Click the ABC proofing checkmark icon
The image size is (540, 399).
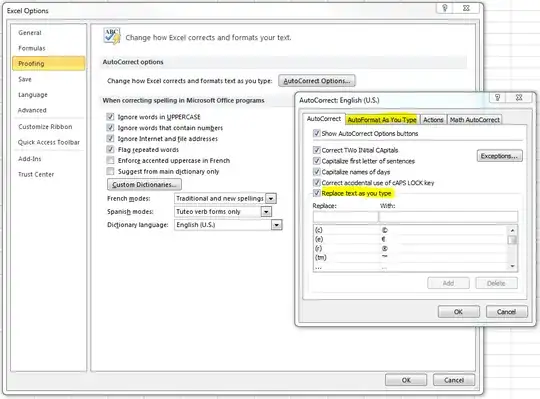112,36
